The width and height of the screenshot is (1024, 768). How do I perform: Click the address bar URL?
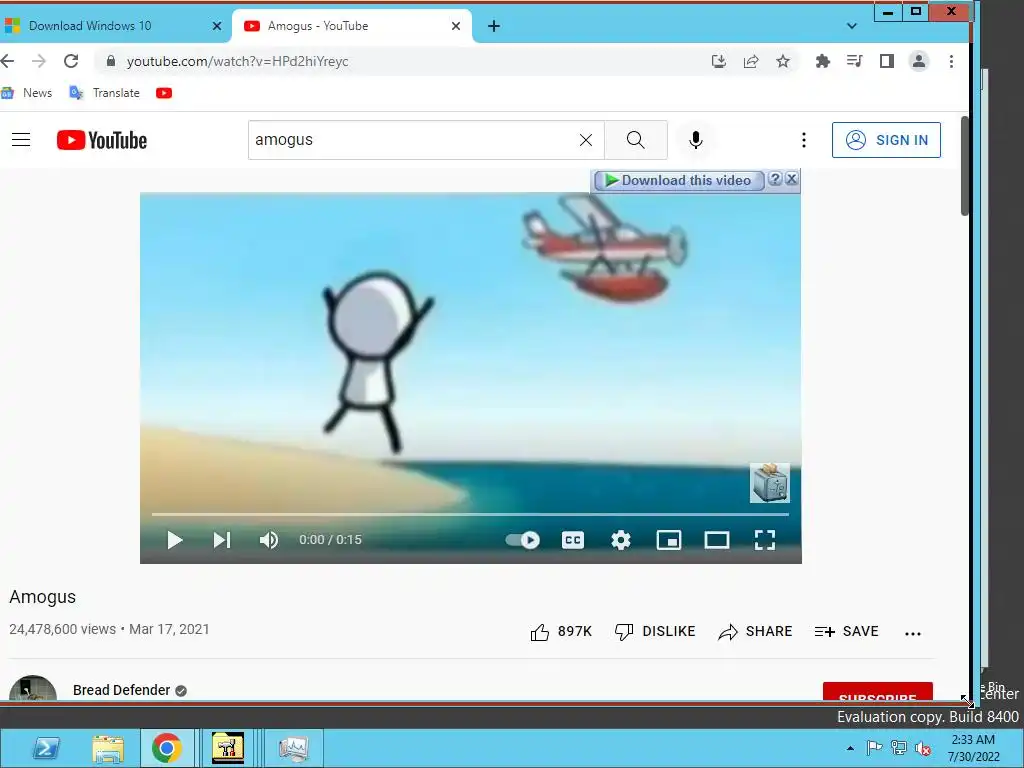point(238,61)
